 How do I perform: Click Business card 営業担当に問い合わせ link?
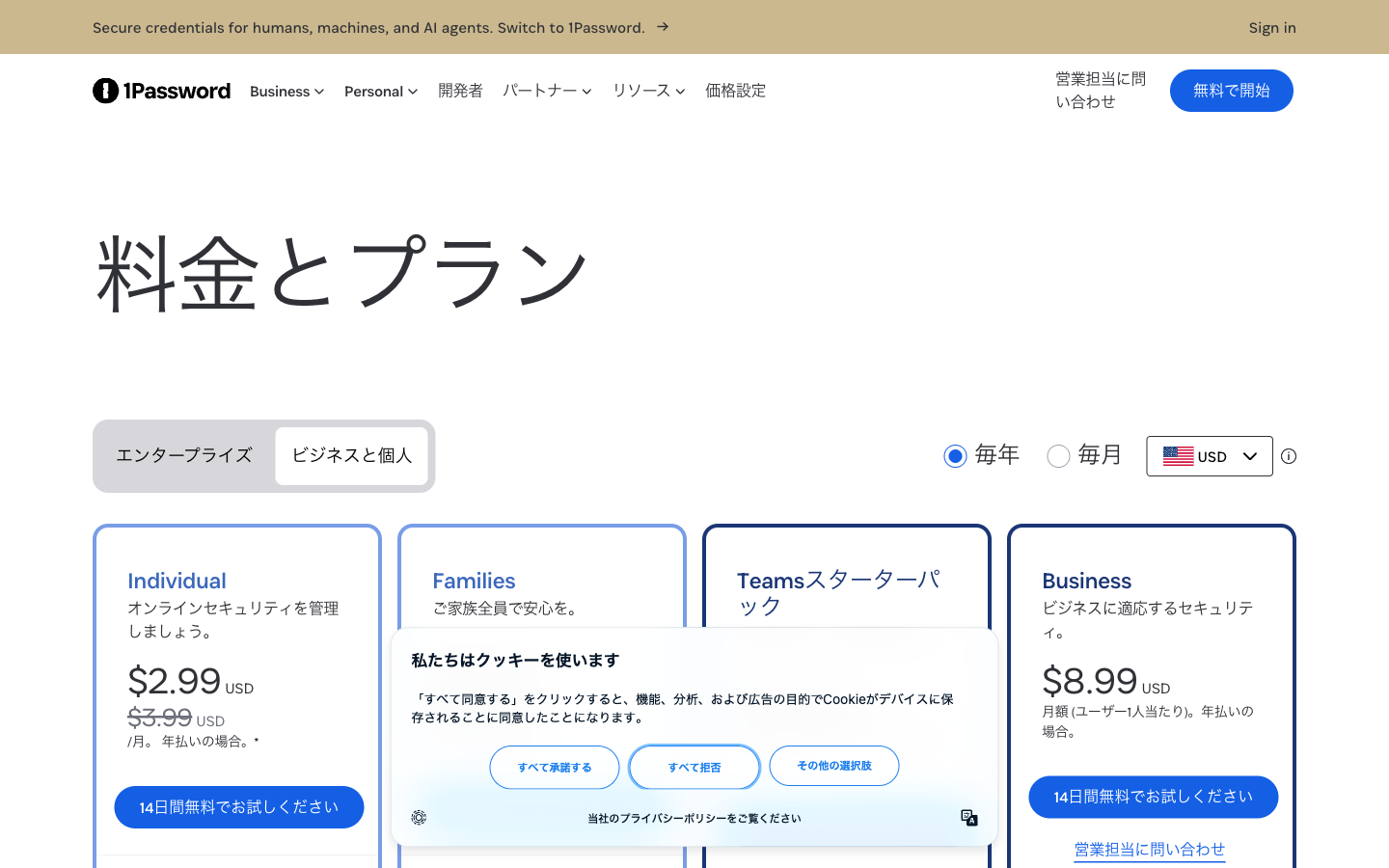1150,850
